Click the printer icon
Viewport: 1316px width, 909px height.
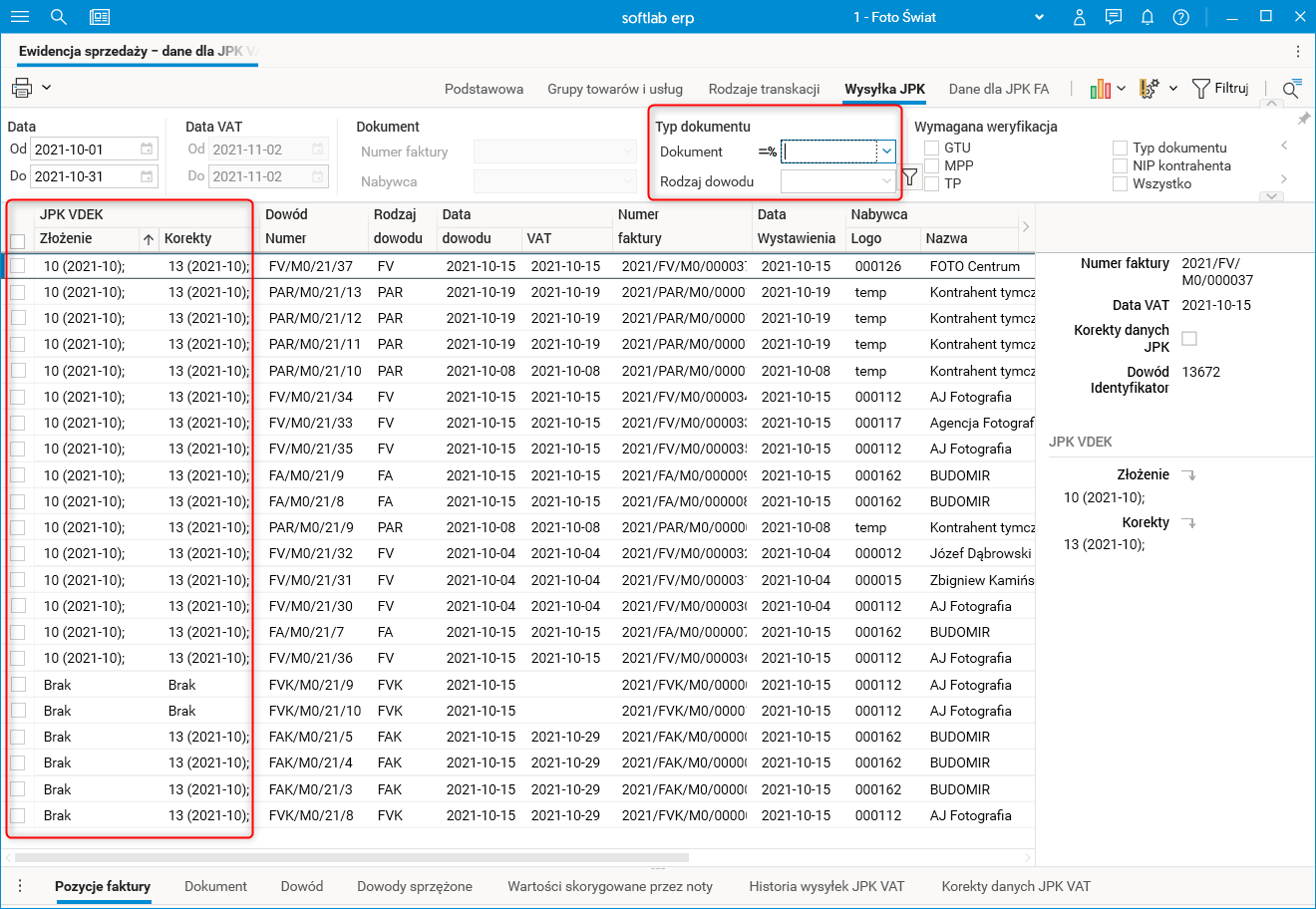coord(22,88)
